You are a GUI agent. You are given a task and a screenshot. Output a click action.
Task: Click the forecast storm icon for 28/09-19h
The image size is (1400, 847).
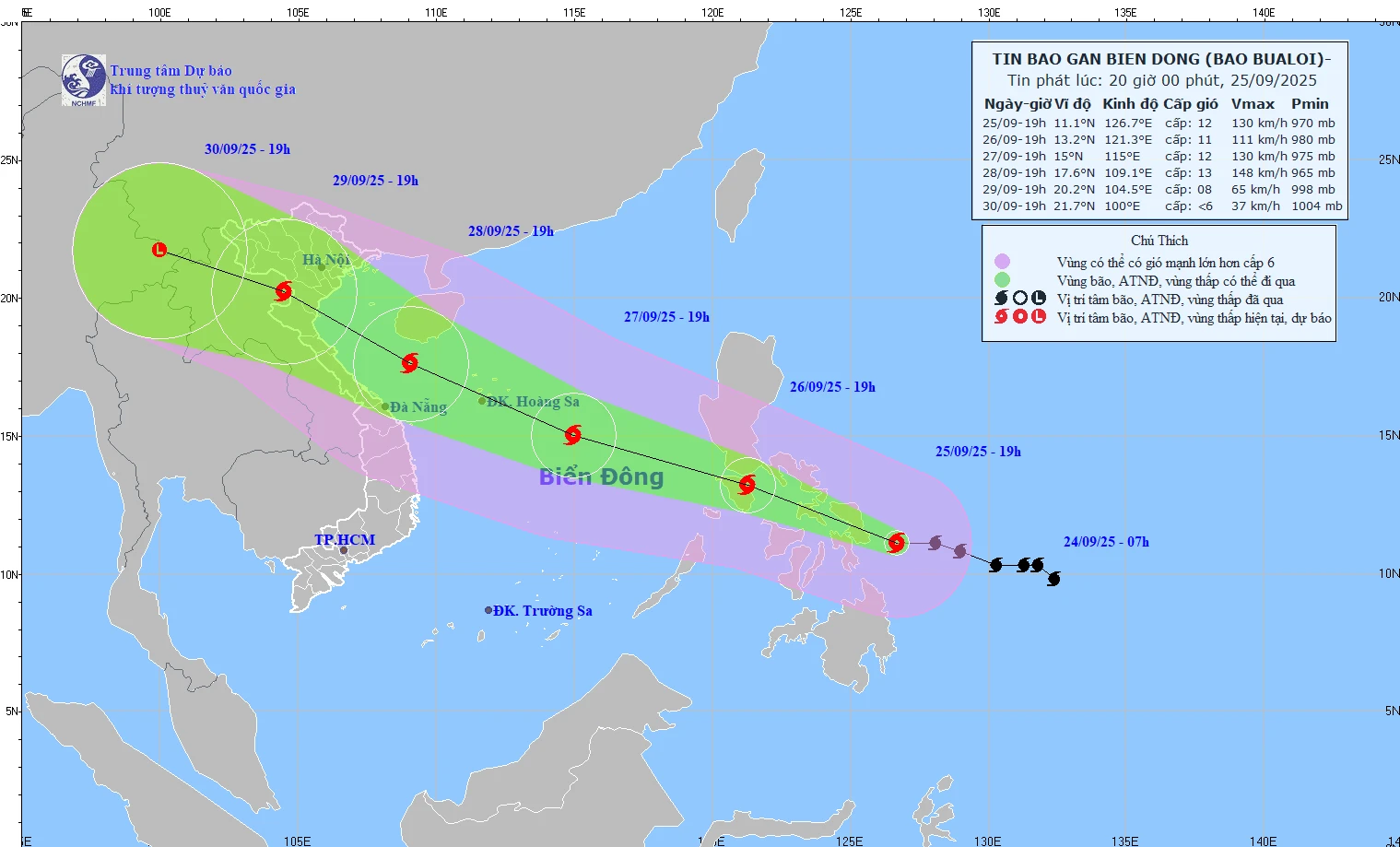point(409,363)
